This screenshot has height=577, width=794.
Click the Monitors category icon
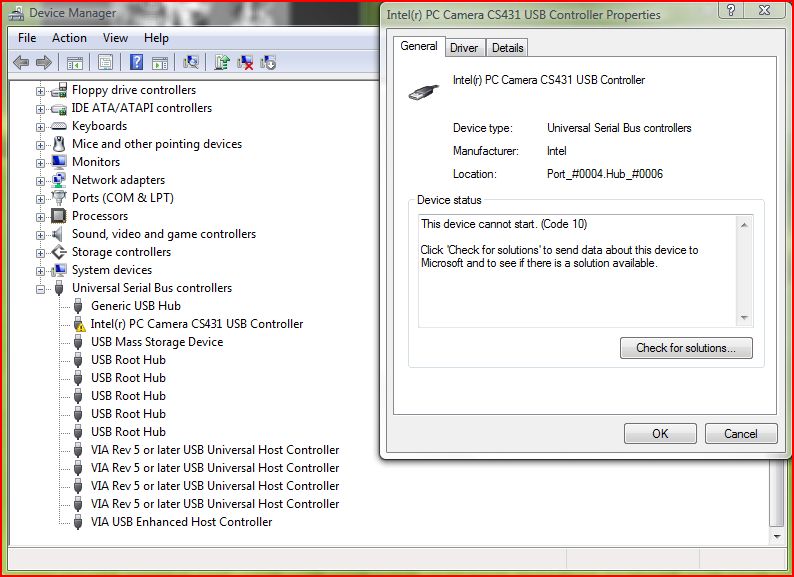click(x=59, y=162)
